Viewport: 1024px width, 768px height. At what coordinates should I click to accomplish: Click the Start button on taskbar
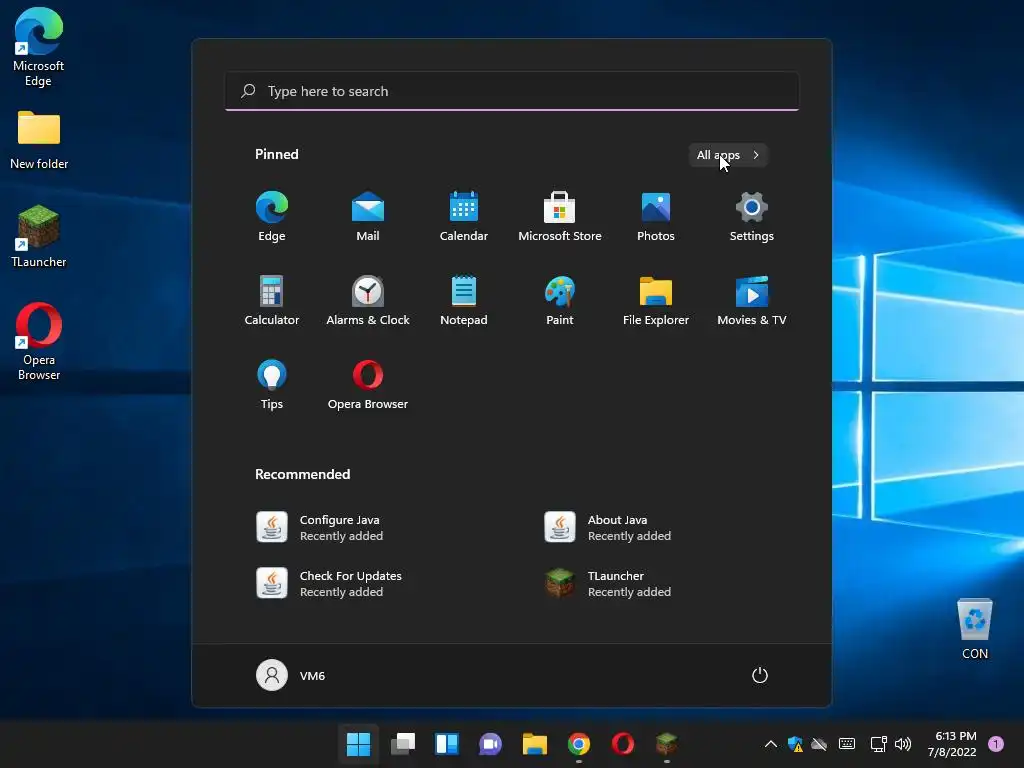(x=359, y=744)
